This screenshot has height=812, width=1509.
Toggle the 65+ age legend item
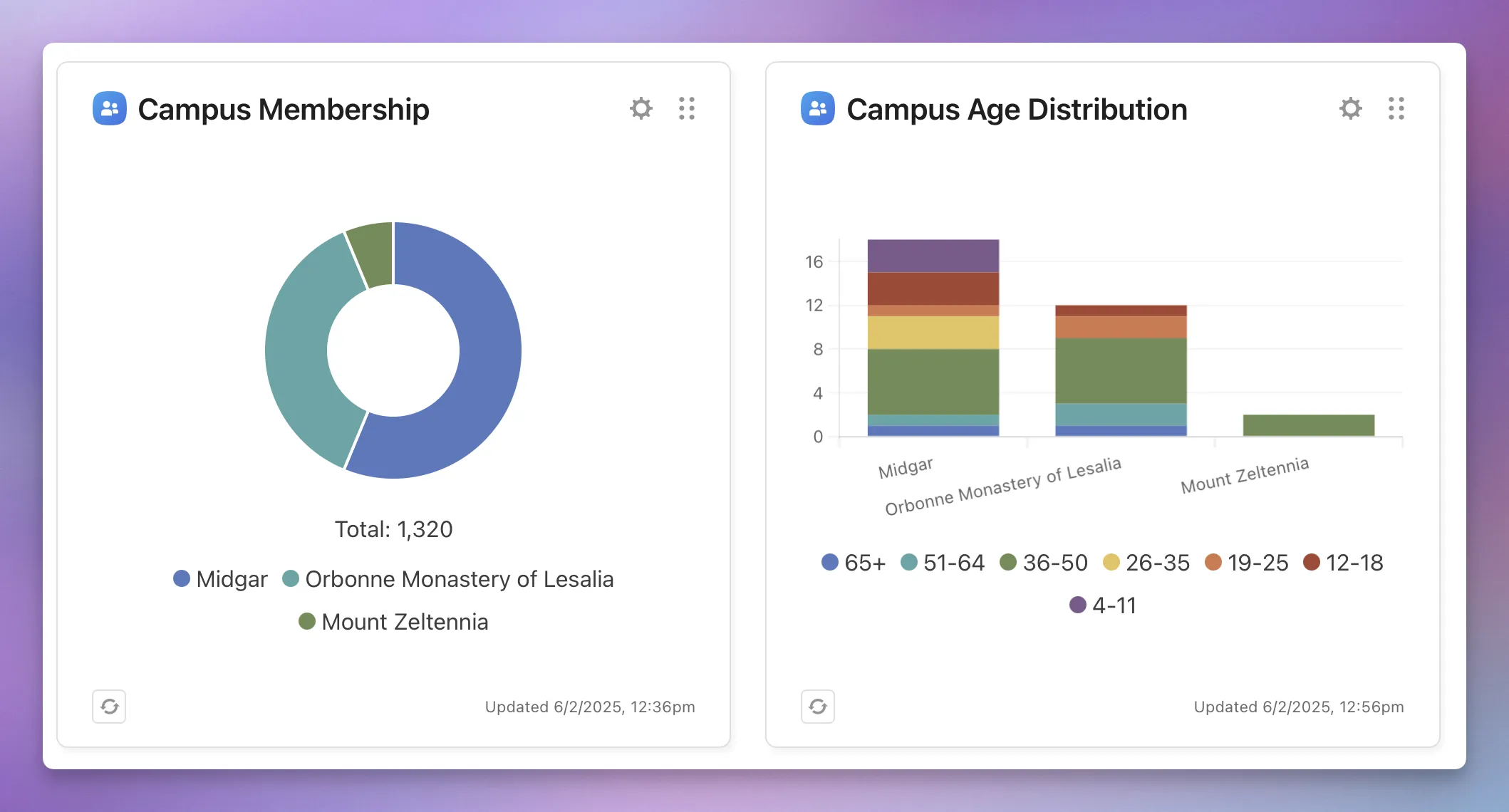pyautogui.click(x=854, y=563)
